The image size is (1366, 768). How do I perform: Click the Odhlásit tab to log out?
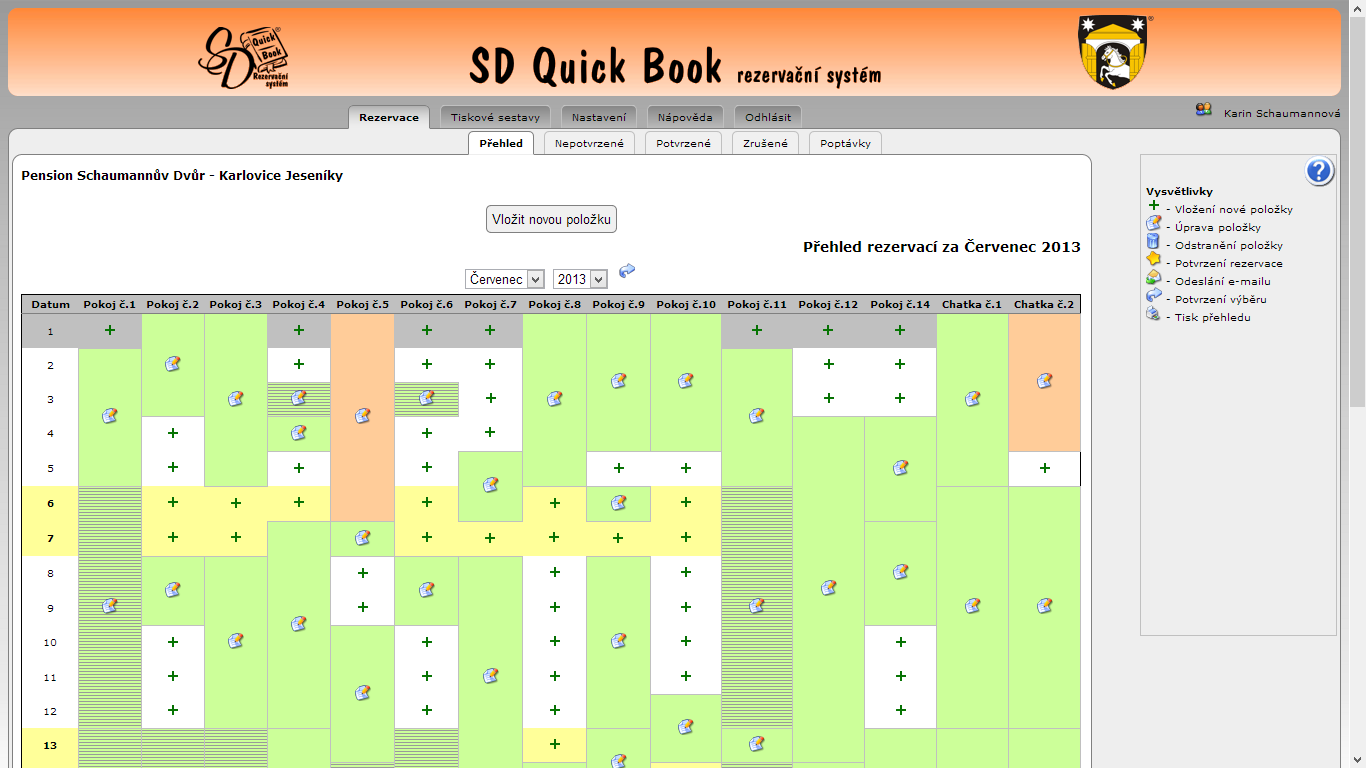[768, 117]
